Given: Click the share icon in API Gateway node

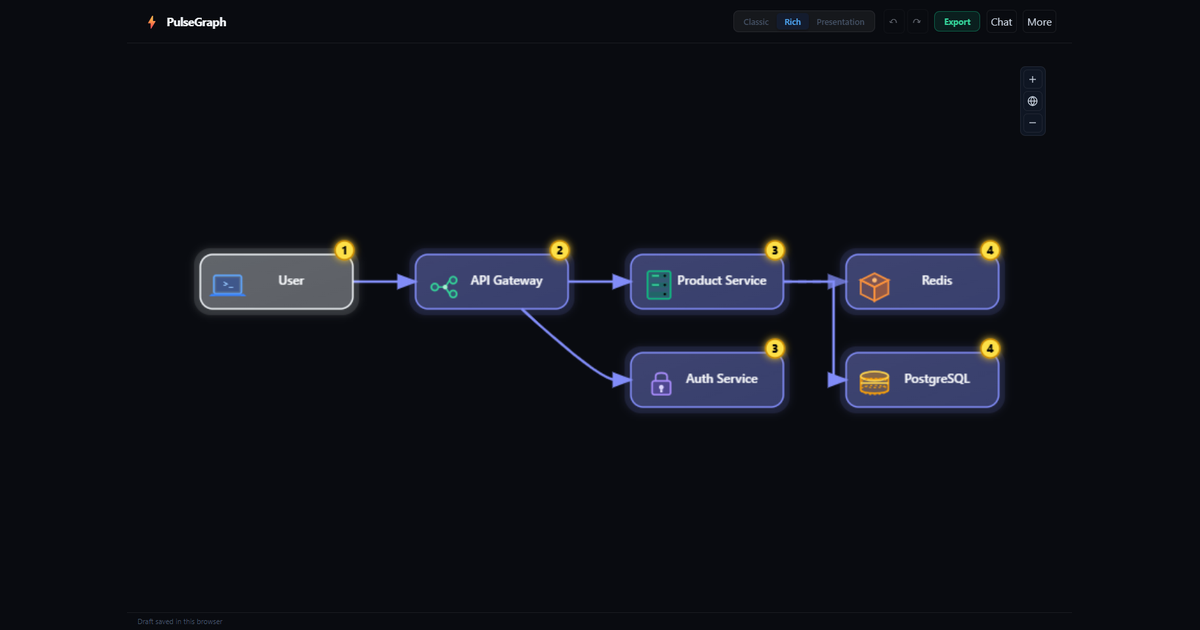Looking at the screenshot, I should point(444,287).
